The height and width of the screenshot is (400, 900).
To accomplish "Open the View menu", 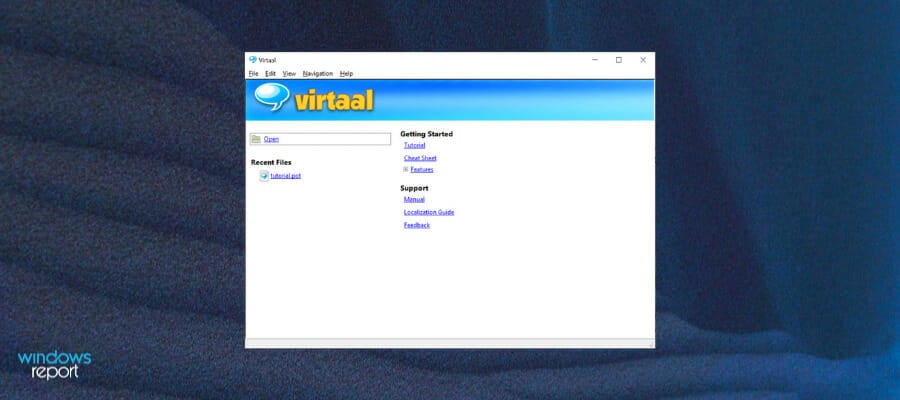I will click(289, 73).
